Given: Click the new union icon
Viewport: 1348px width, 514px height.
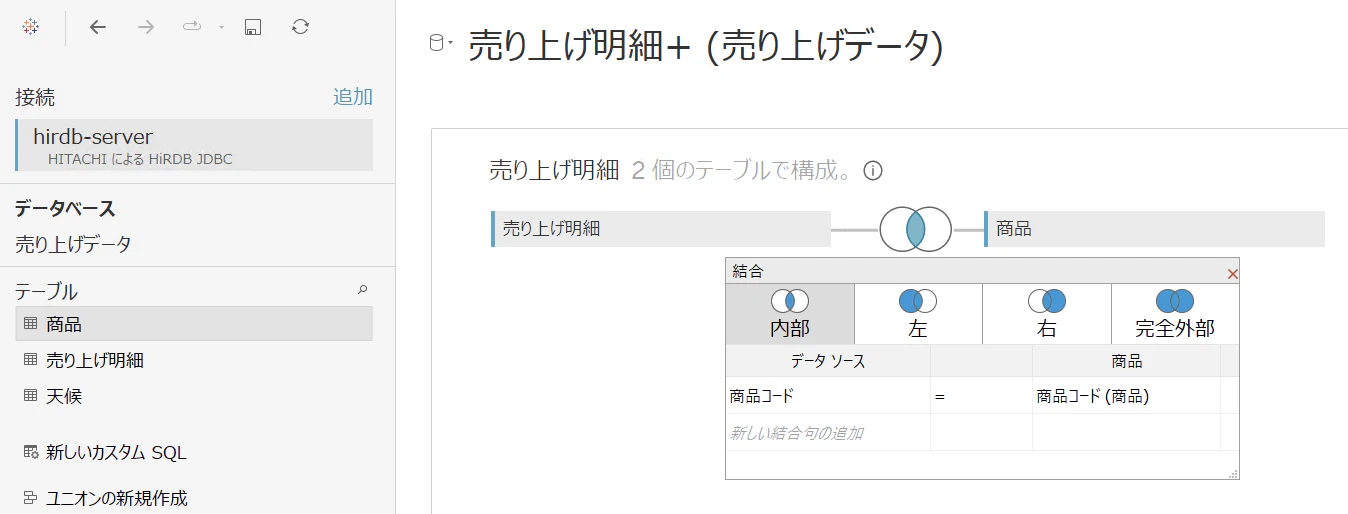Looking at the screenshot, I should coord(30,497).
